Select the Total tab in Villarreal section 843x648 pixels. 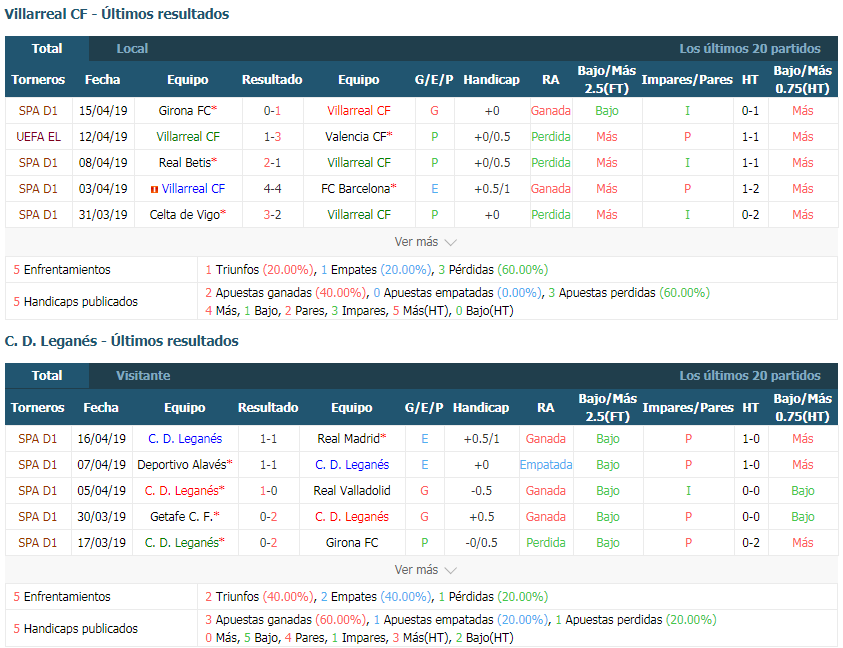coord(47,48)
